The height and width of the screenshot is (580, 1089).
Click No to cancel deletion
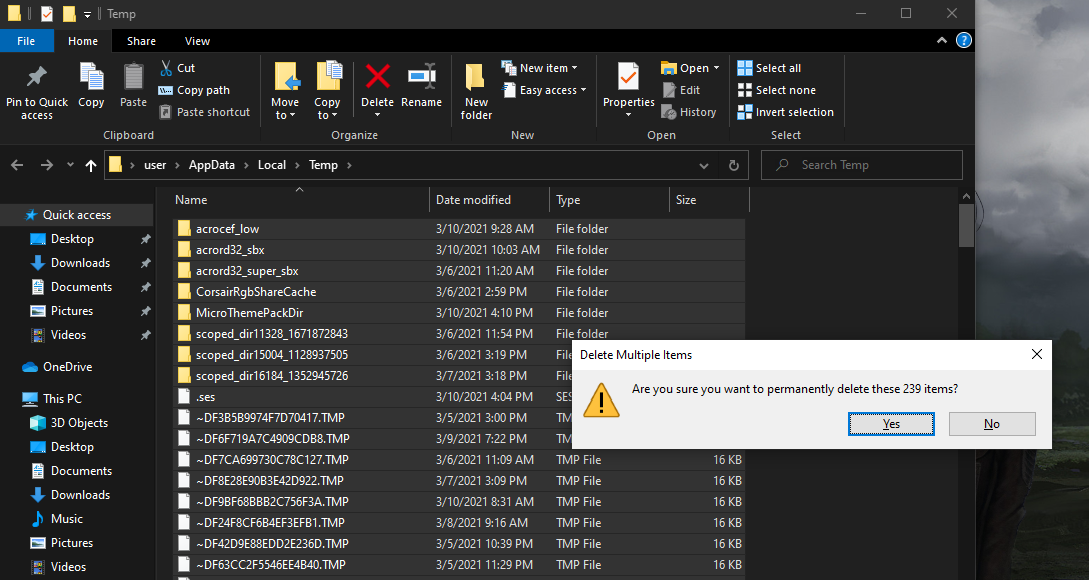click(991, 424)
